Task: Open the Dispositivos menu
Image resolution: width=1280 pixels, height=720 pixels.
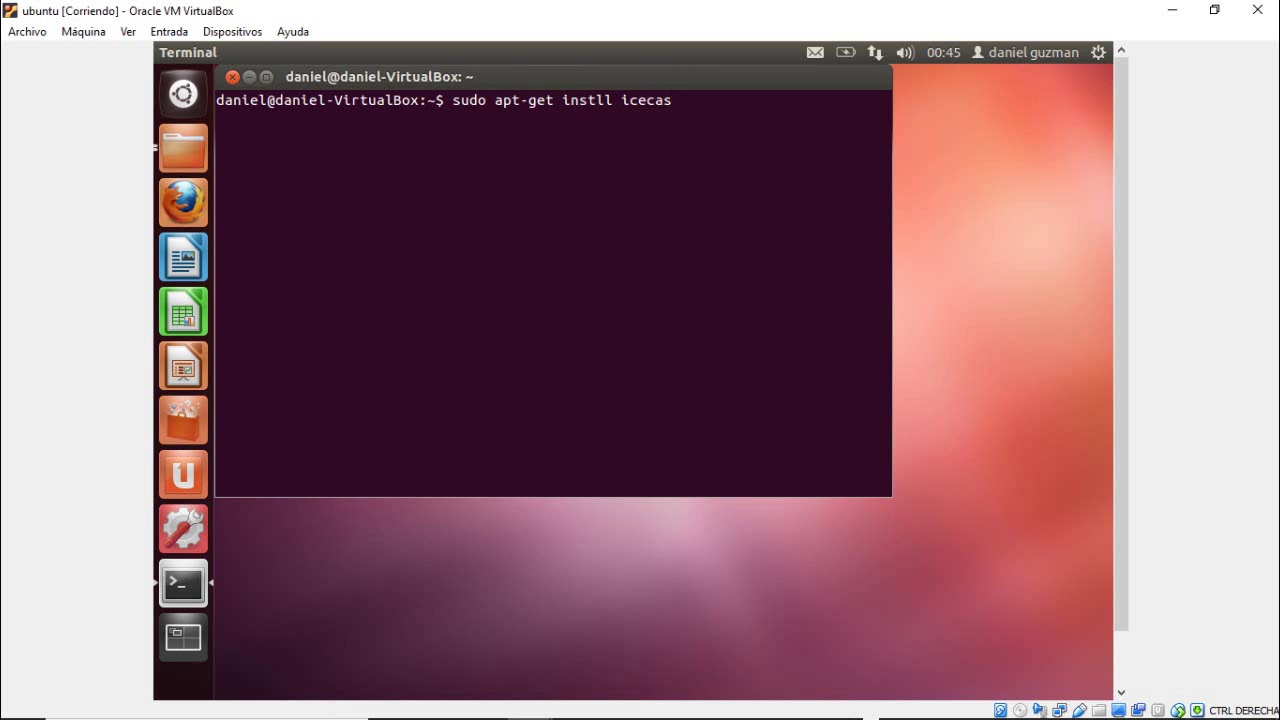Action: point(232,32)
